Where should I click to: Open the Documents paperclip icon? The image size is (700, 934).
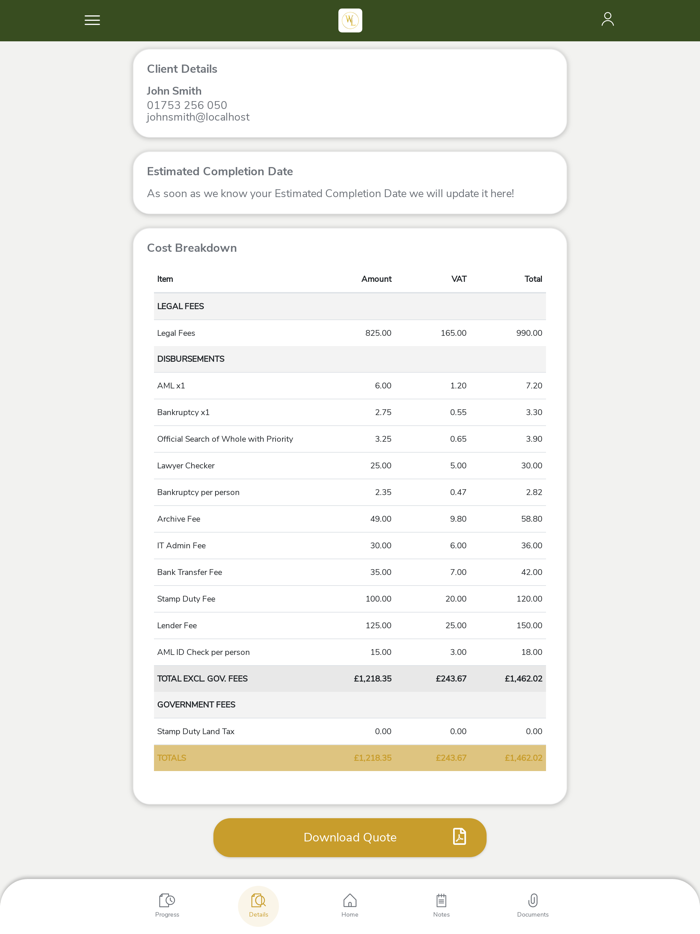click(x=533, y=900)
